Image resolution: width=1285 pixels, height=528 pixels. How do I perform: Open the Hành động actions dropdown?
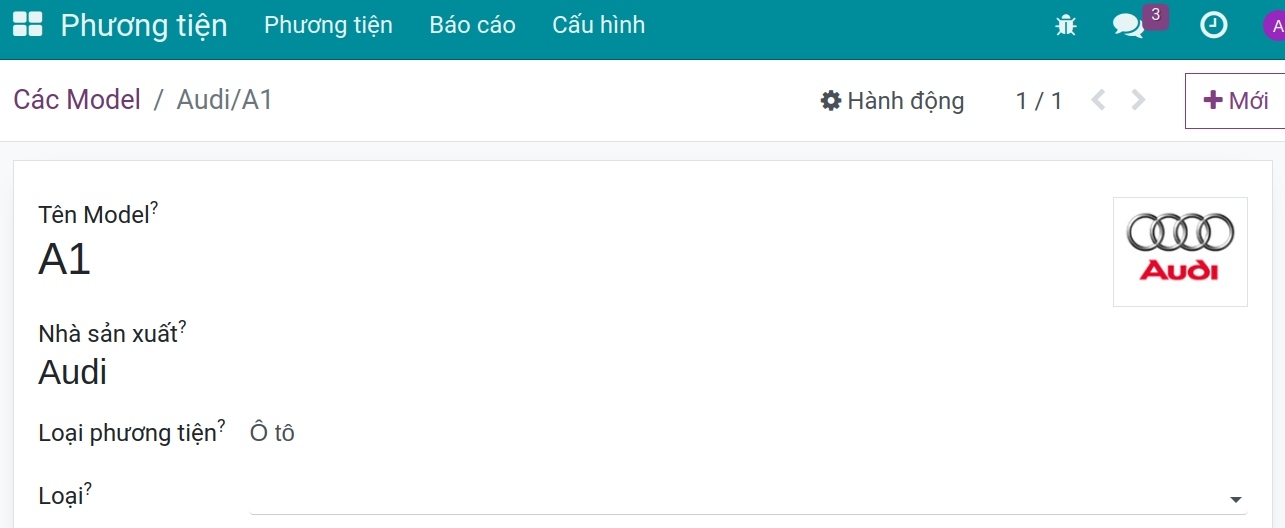892,101
